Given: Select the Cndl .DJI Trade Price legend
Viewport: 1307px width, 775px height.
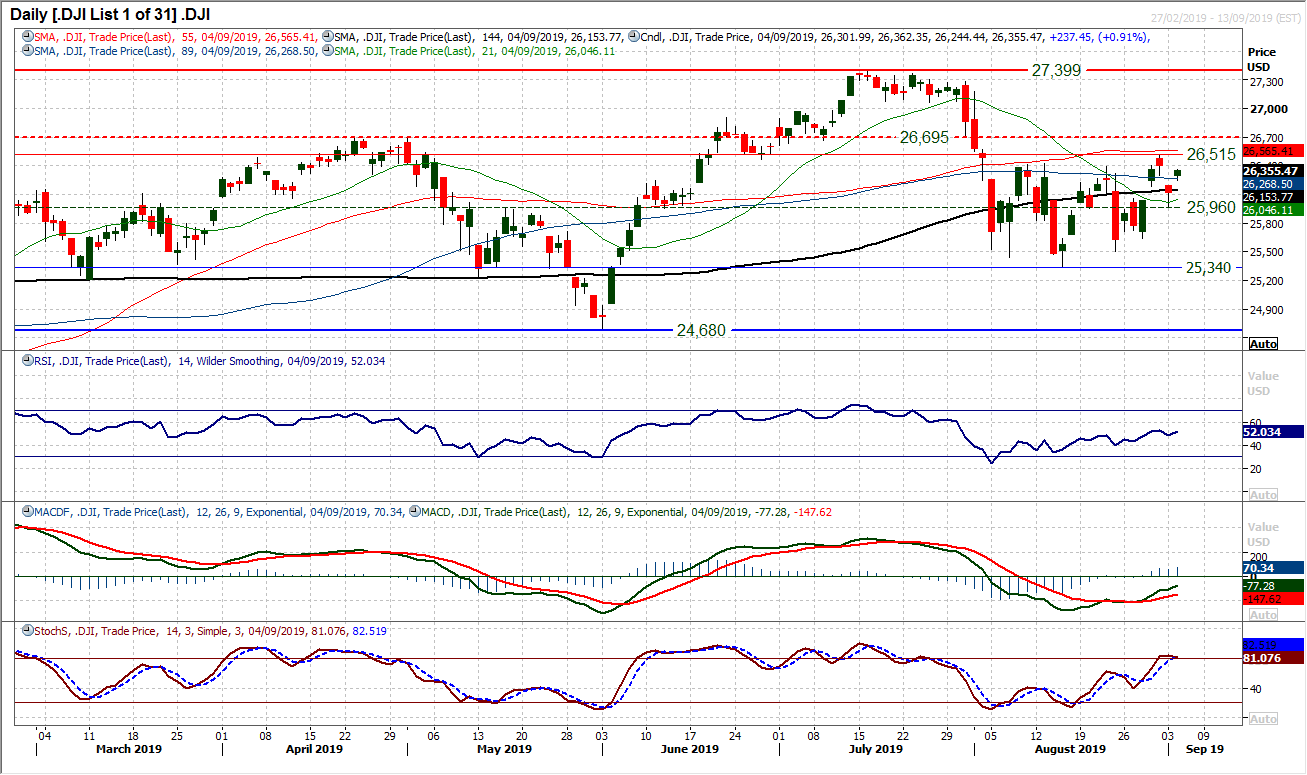Looking at the screenshot, I should click(896, 37).
